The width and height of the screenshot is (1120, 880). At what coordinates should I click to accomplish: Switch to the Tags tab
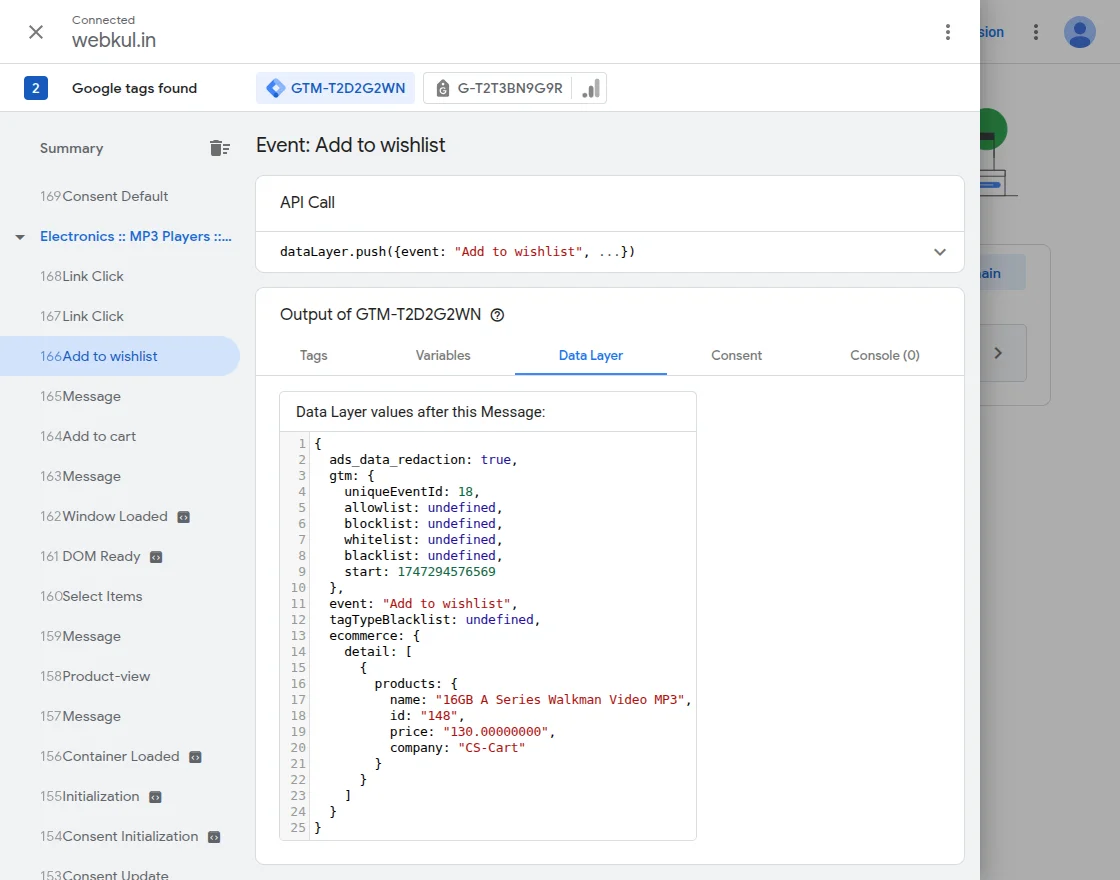point(313,355)
